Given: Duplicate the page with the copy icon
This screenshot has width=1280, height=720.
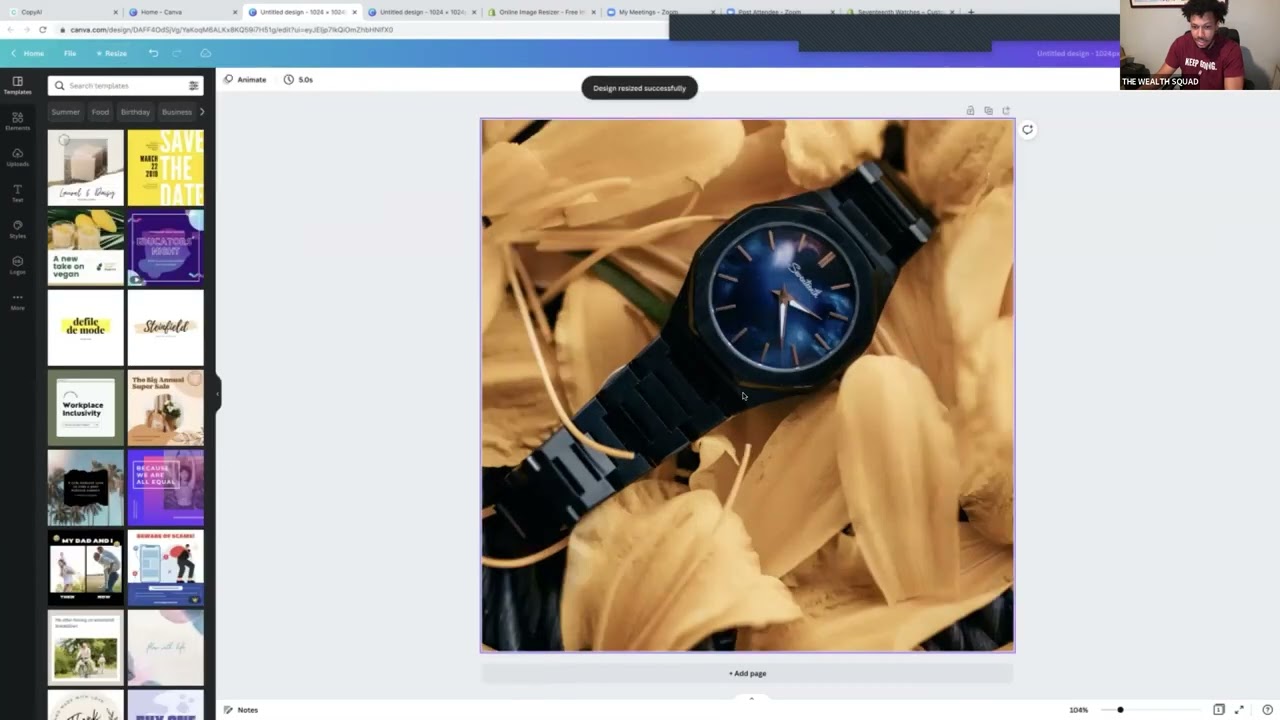Looking at the screenshot, I should [x=988, y=111].
